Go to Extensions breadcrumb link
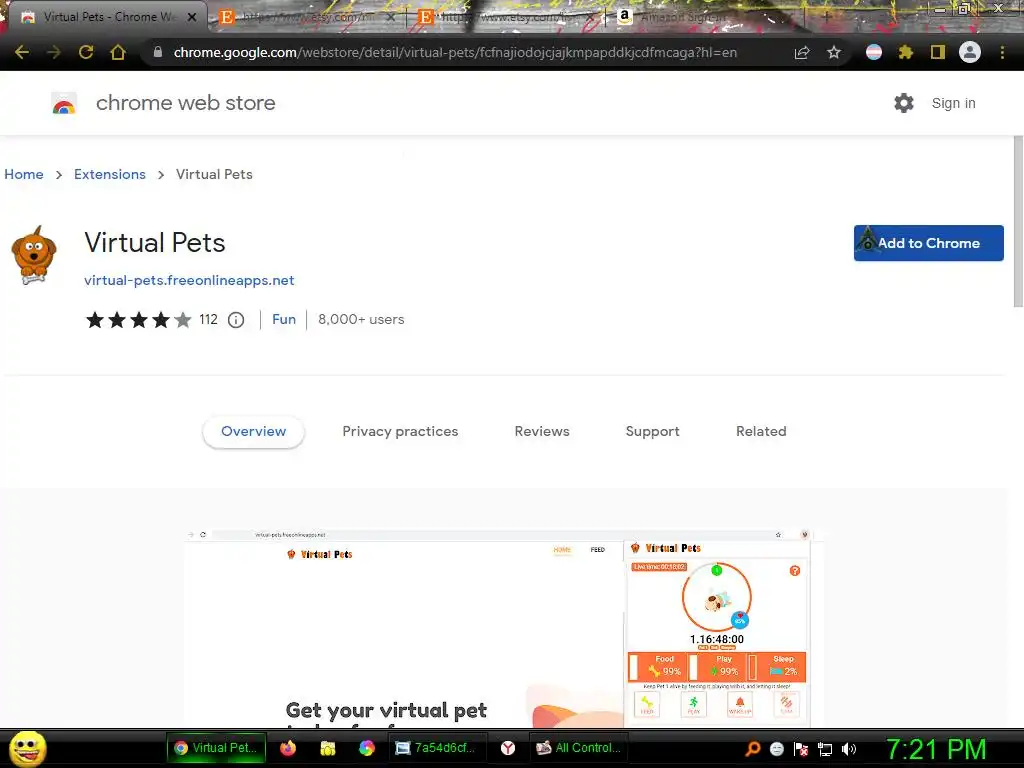1024x768 pixels. click(x=110, y=174)
